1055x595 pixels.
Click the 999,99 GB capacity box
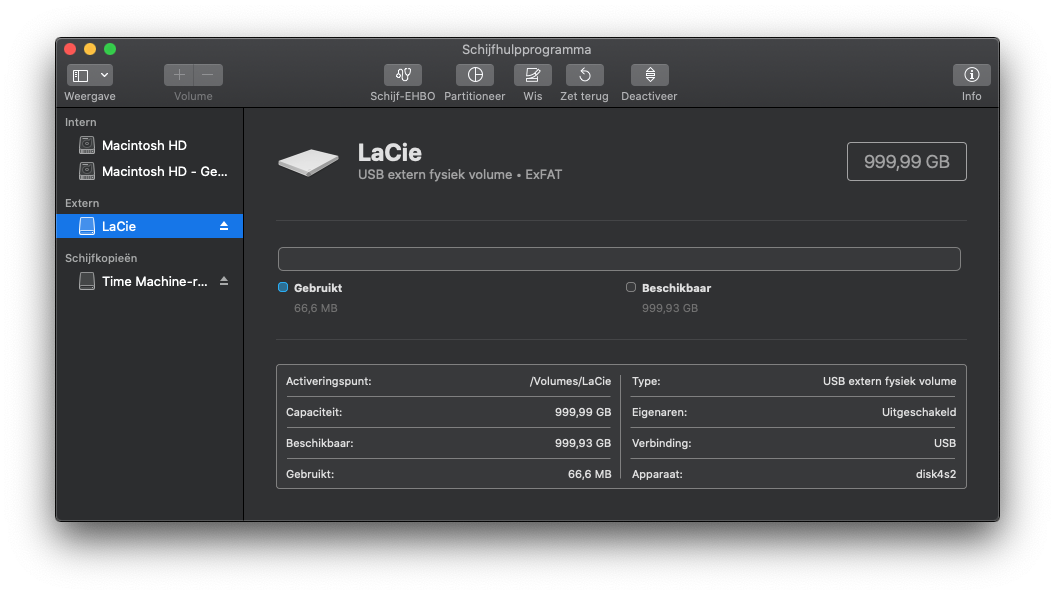pos(906,162)
